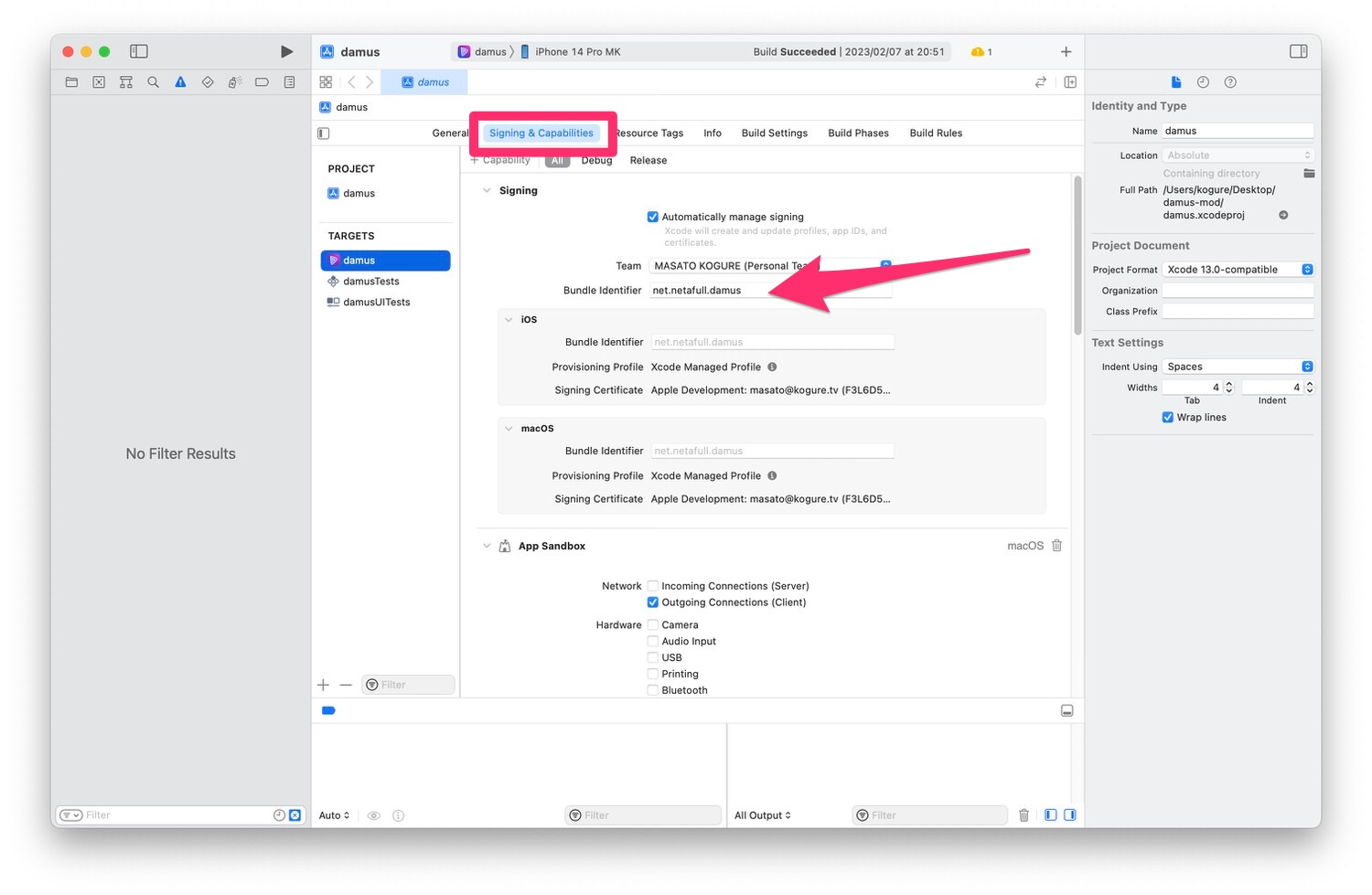Collapse the Signing section chevron

tap(487, 191)
